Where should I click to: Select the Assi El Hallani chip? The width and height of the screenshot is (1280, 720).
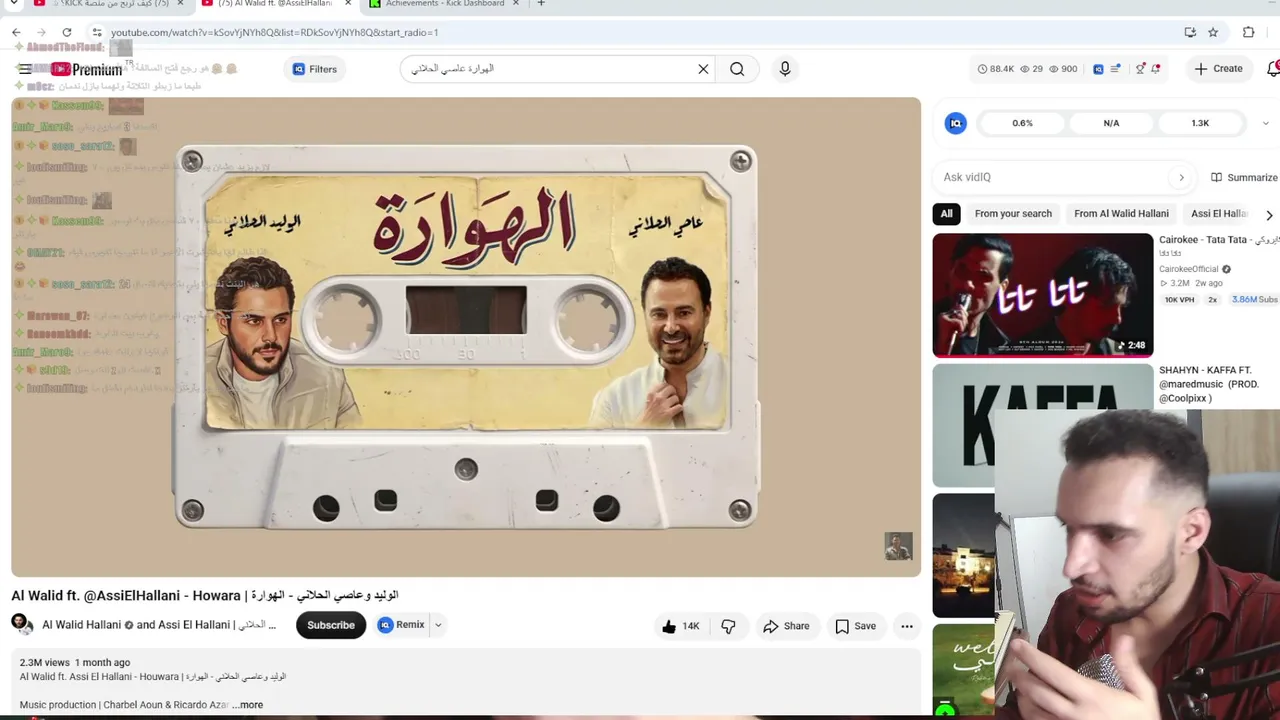pos(1219,214)
